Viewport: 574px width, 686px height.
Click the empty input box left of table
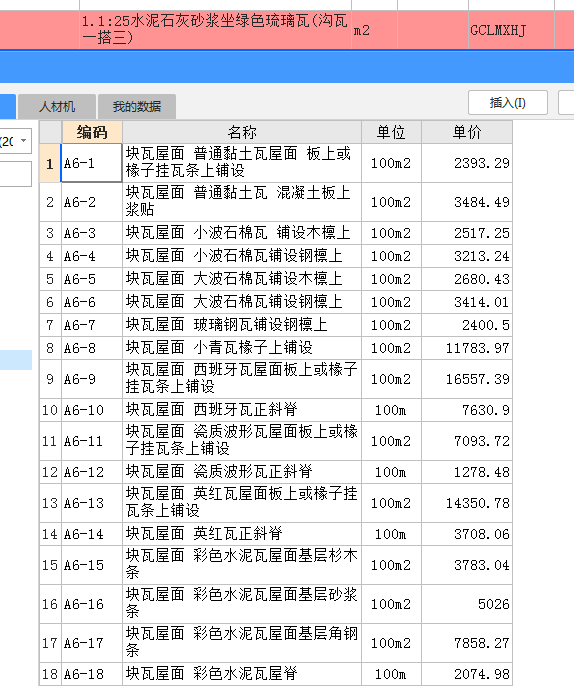(x=15, y=174)
